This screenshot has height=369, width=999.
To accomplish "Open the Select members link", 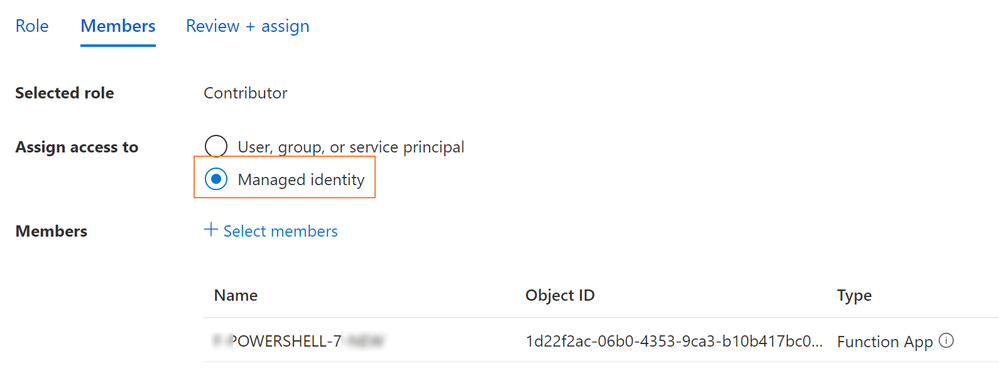I will click(x=280, y=231).
